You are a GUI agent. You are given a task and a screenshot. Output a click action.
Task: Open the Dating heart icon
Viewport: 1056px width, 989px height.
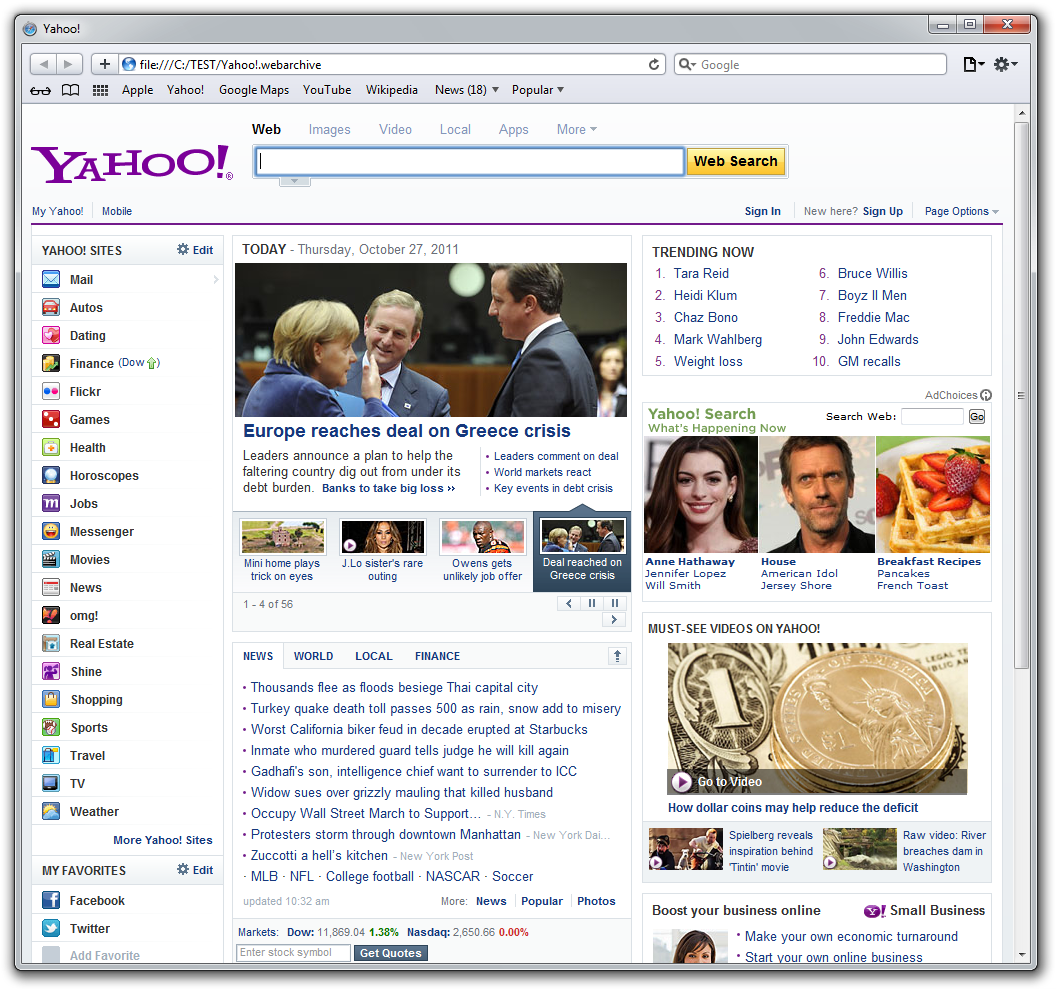[x=51, y=335]
